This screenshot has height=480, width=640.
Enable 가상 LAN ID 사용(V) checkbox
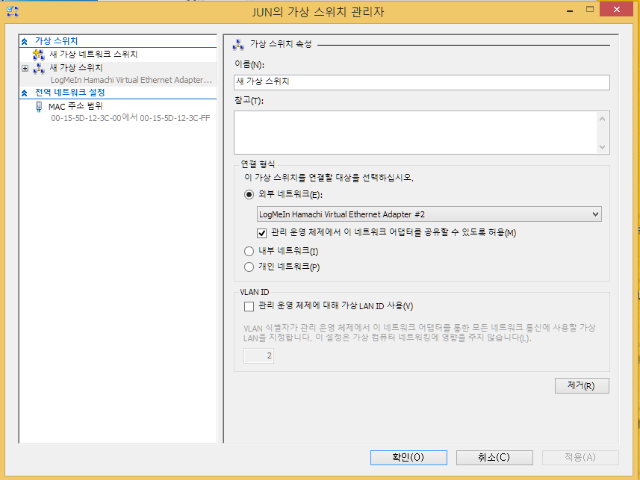pyautogui.click(x=249, y=306)
